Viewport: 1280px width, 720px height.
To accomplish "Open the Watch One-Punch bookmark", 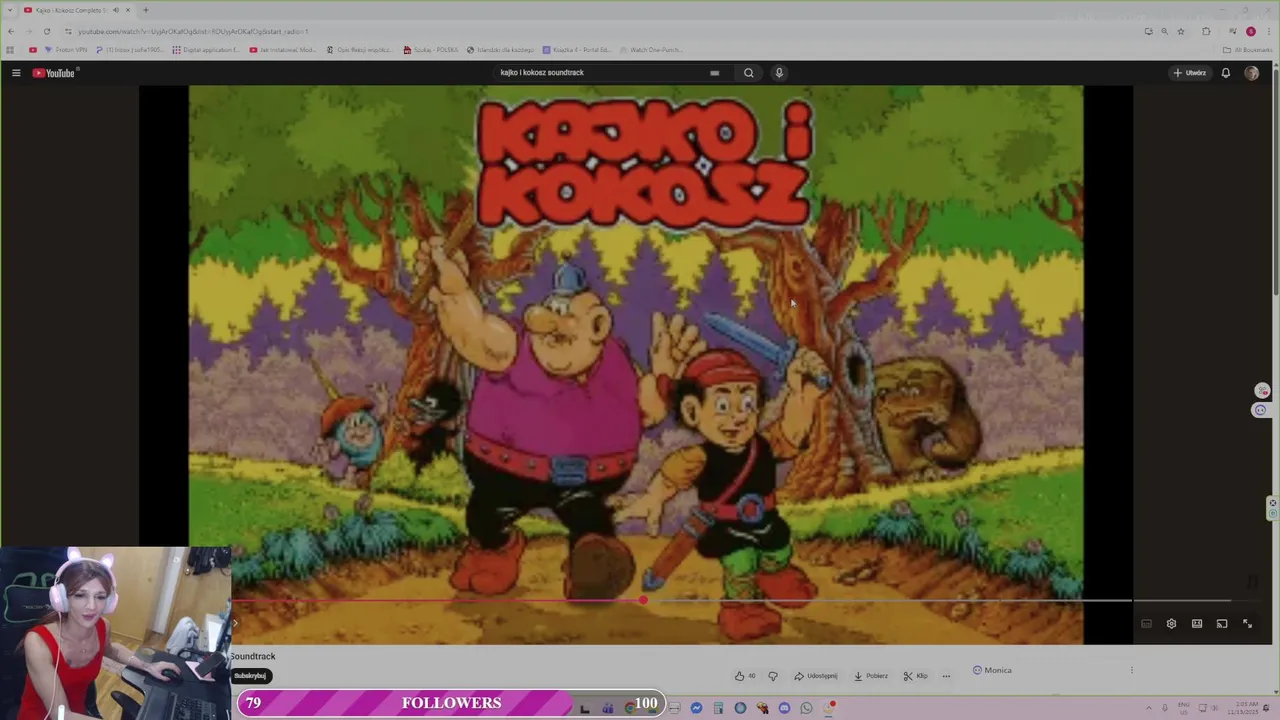I will tap(650, 50).
